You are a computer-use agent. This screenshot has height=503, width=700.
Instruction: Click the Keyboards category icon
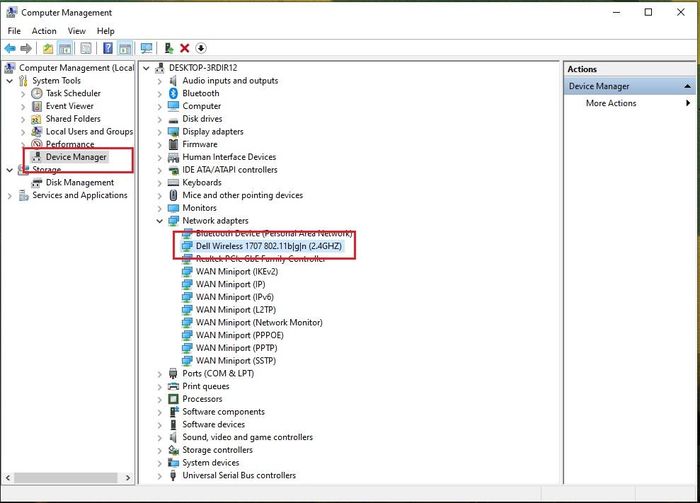[x=173, y=183]
